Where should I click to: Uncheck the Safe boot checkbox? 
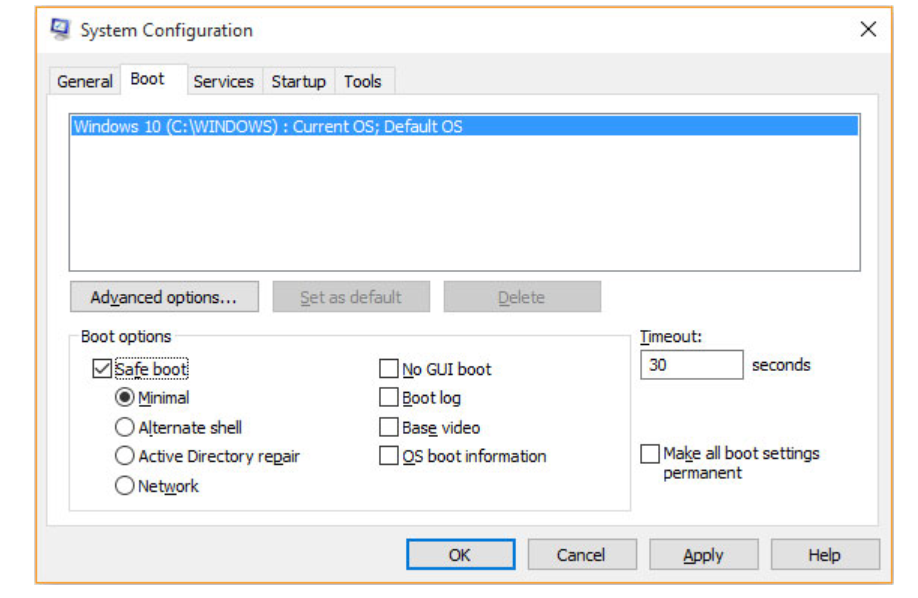[x=102, y=369]
